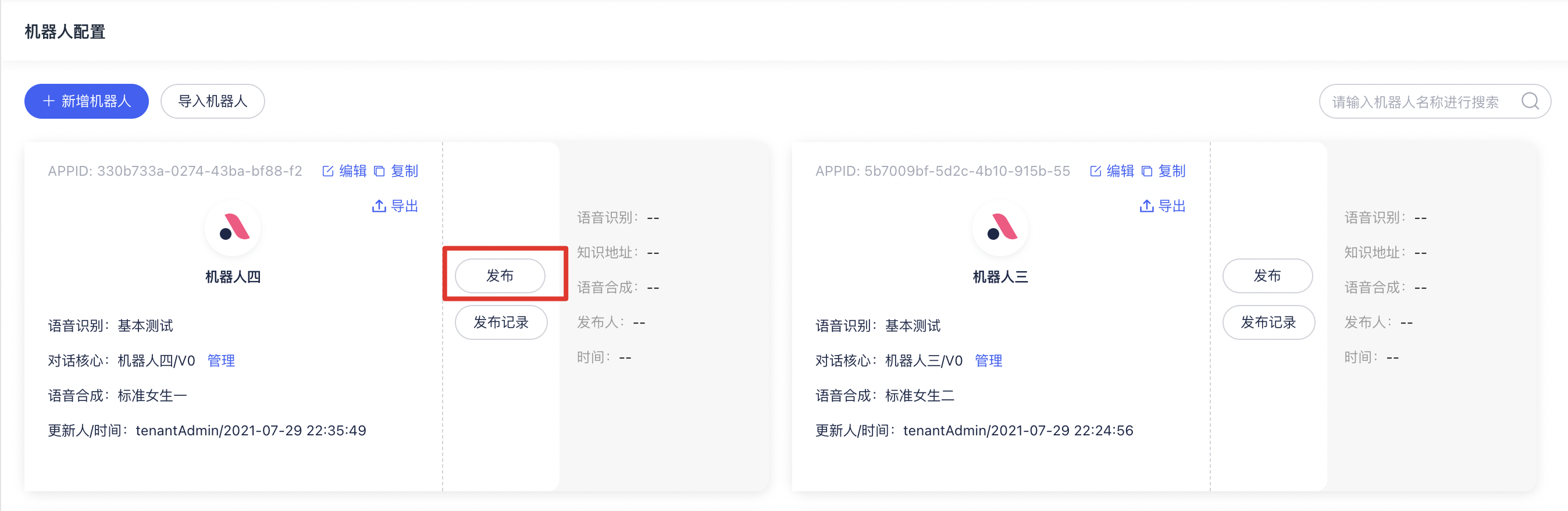Click export upload icon on 机器人三 card
The height and width of the screenshot is (511, 1568).
[1146, 206]
